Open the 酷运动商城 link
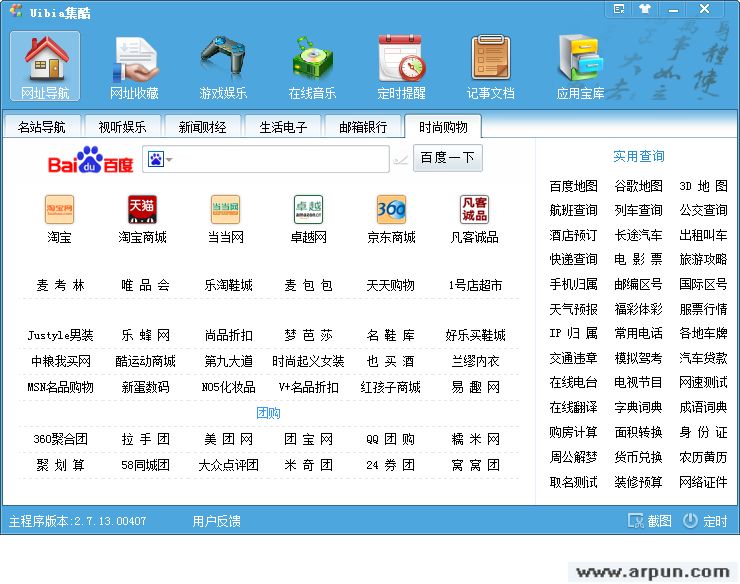This screenshot has width=740, height=584. (145, 361)
